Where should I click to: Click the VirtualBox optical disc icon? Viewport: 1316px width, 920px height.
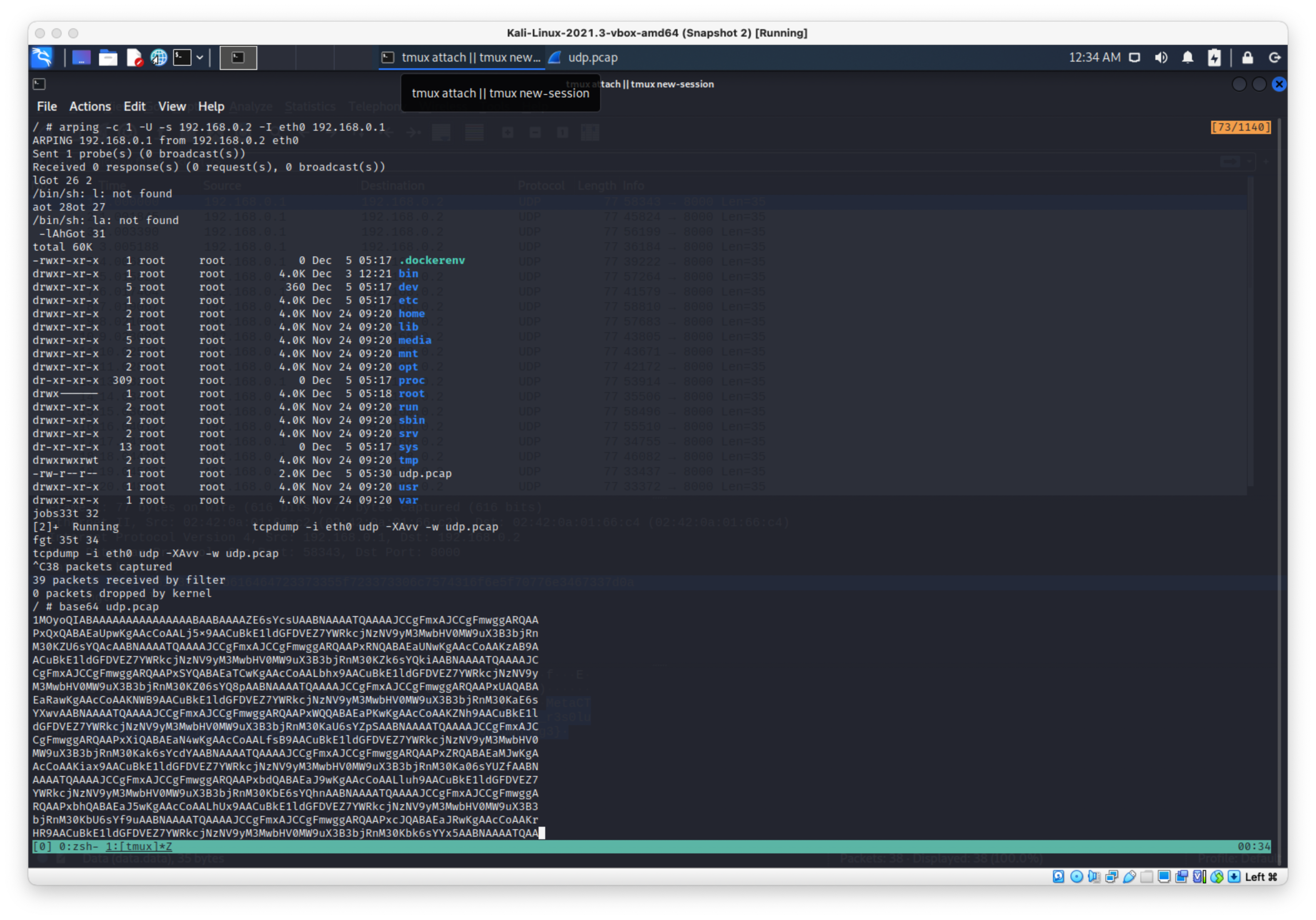point(1076,876)
